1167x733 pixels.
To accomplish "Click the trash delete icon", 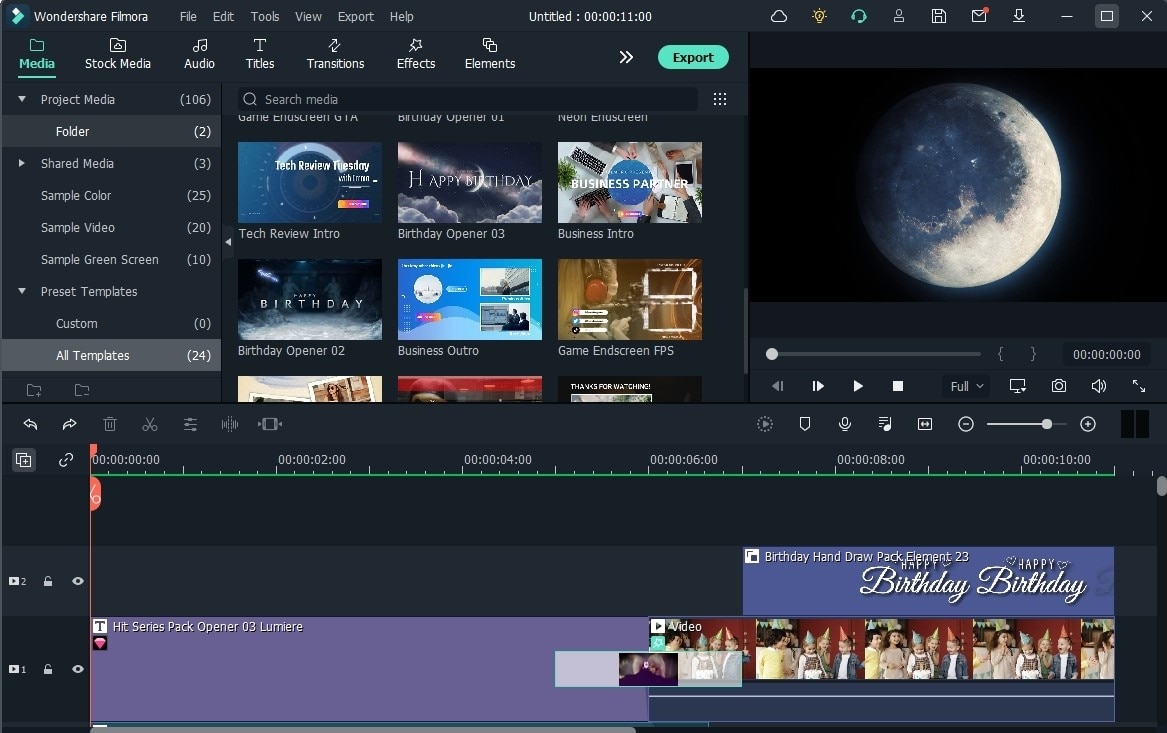I will coord(109,424).
